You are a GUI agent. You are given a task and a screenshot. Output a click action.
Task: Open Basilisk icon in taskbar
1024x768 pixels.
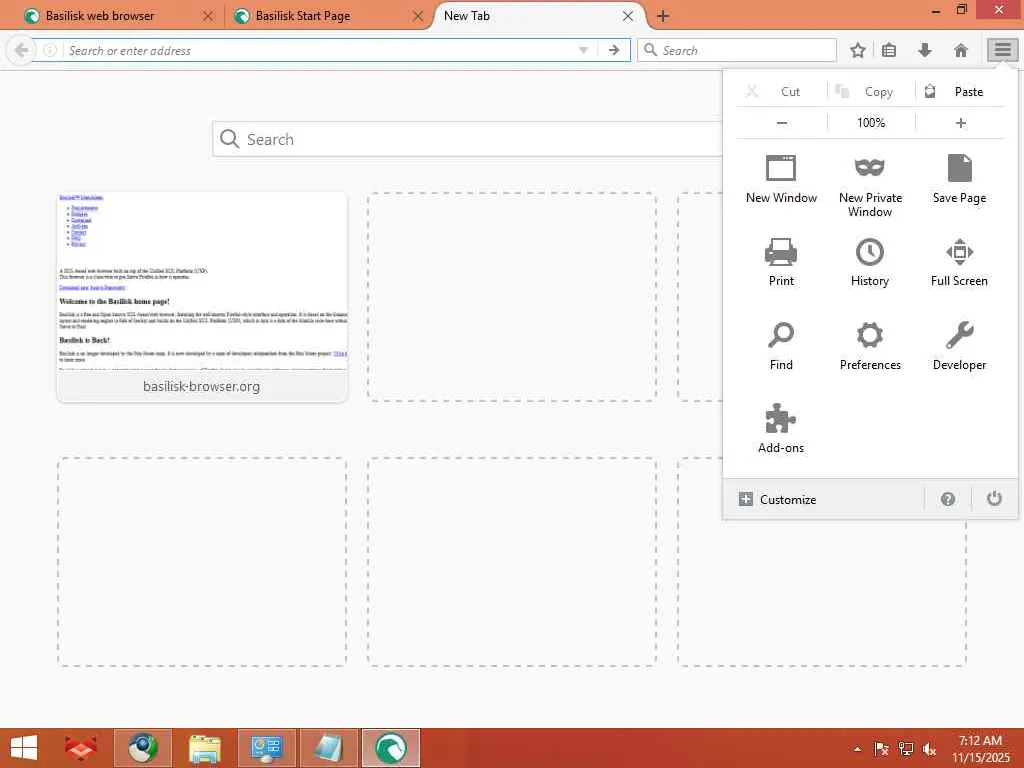(x=391, y=748)
